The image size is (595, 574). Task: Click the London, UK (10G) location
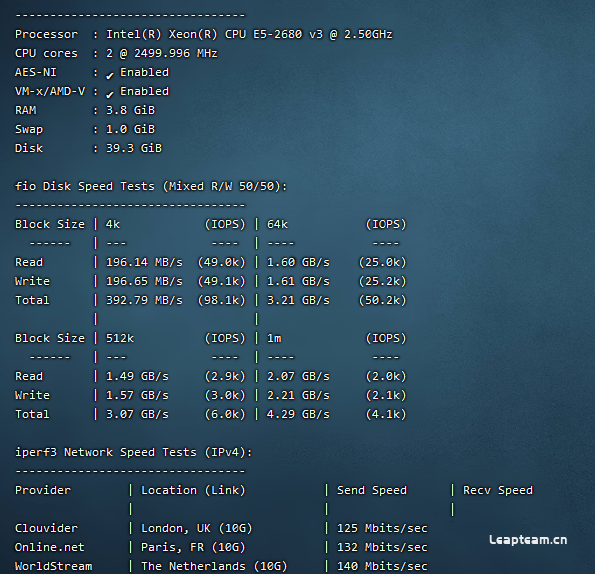coord(197,528)
